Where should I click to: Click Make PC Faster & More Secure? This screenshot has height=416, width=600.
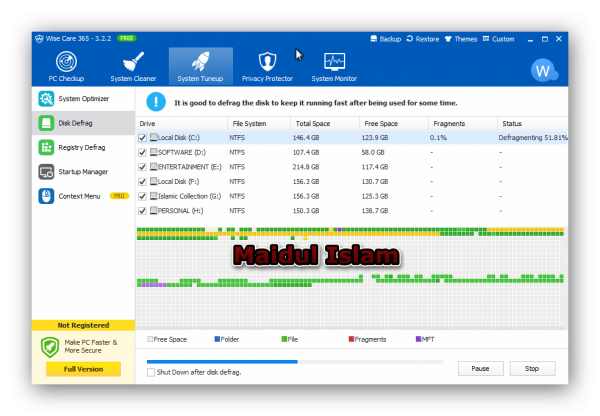coord(91,346)
